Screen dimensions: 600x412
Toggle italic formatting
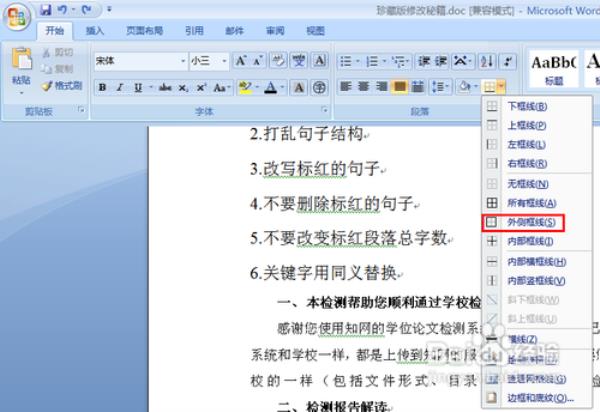pyautogui.click(x=120, y=88)
